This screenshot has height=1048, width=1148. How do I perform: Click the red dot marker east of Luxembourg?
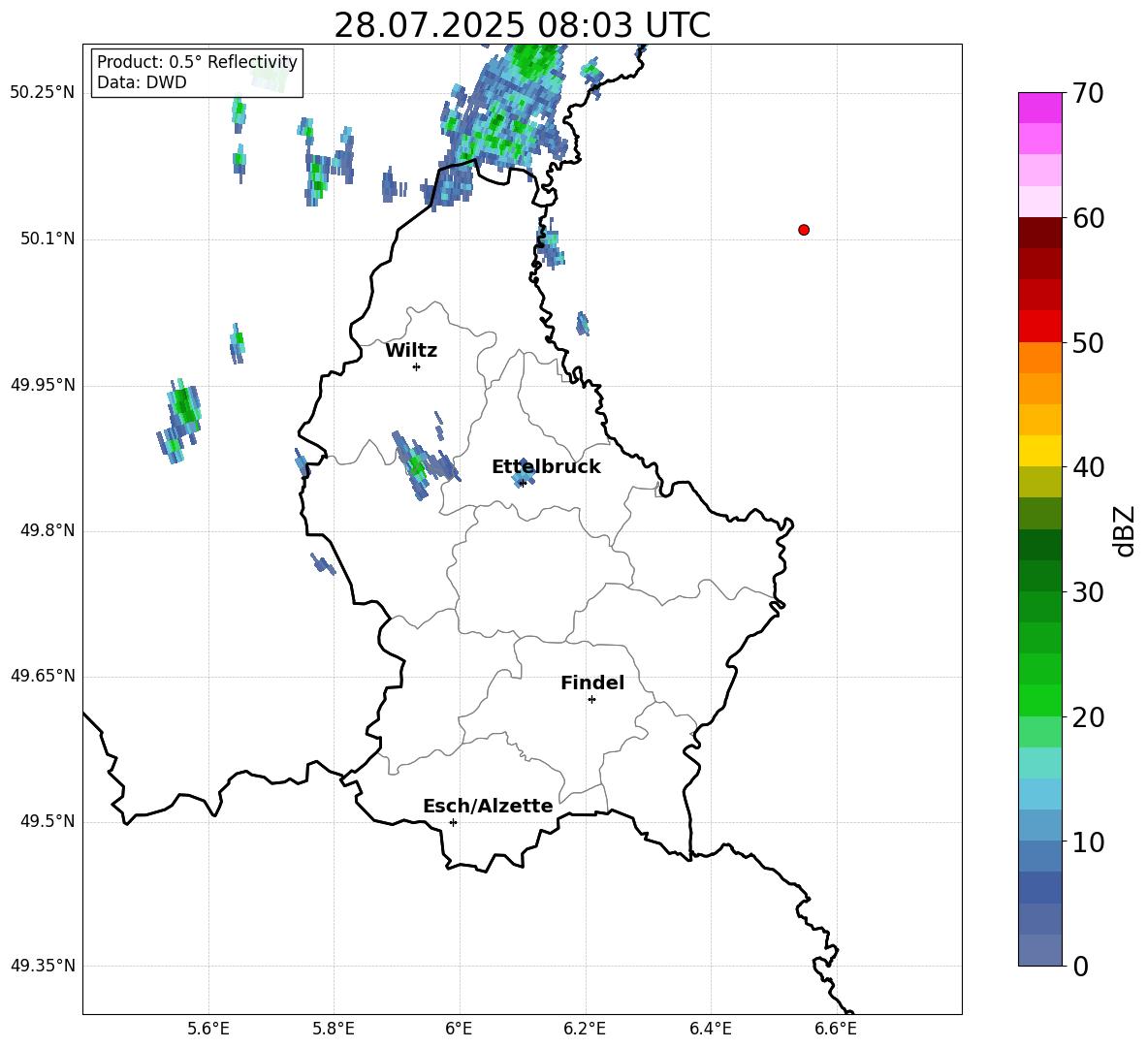pos(804,230)
